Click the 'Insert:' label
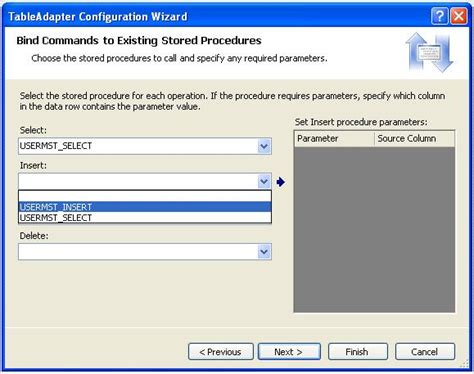The image size is (474, 374). point(33,165)
